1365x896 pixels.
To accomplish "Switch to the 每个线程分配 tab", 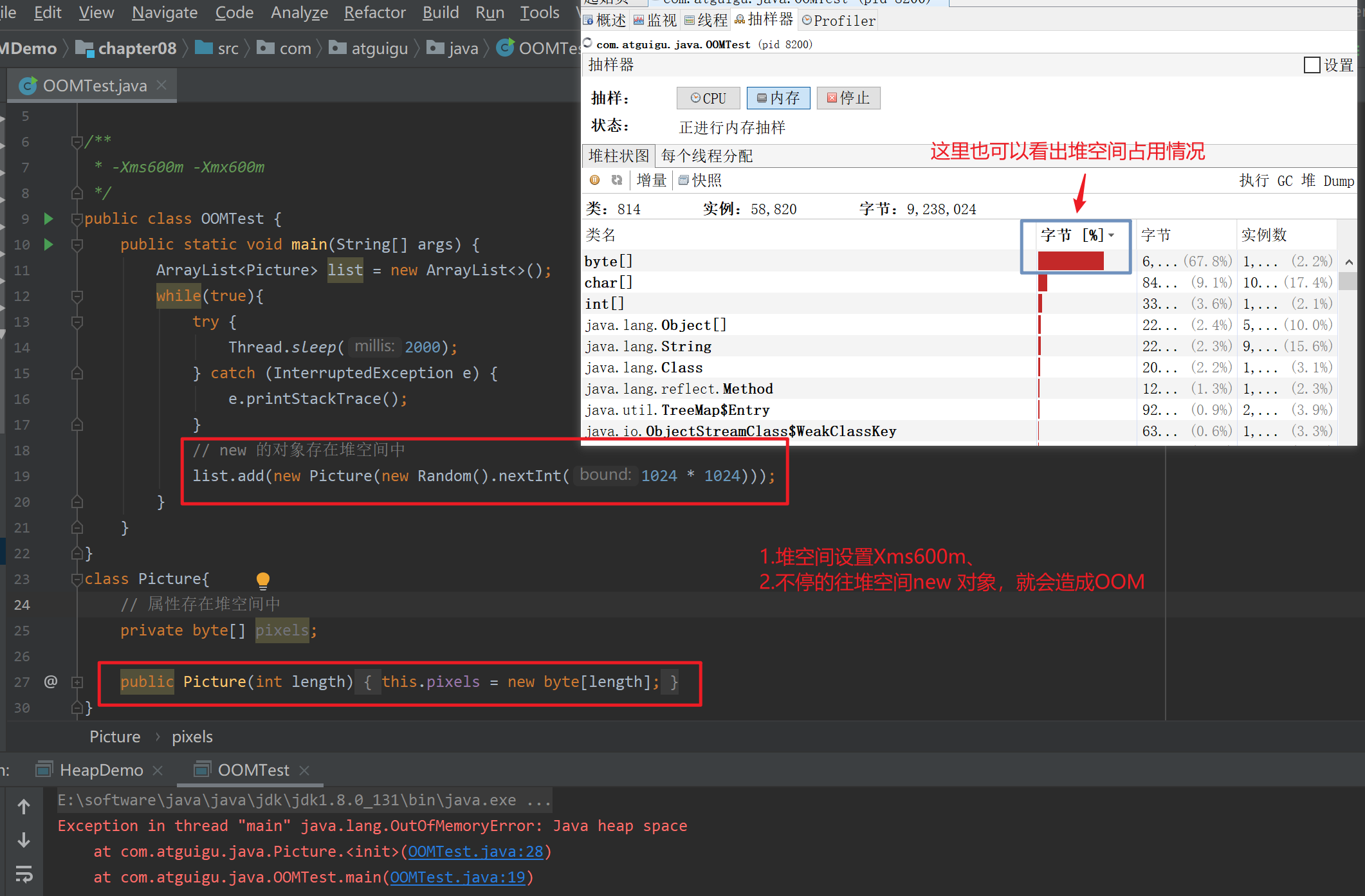I will pyautogui.click(x=706, y=156).
